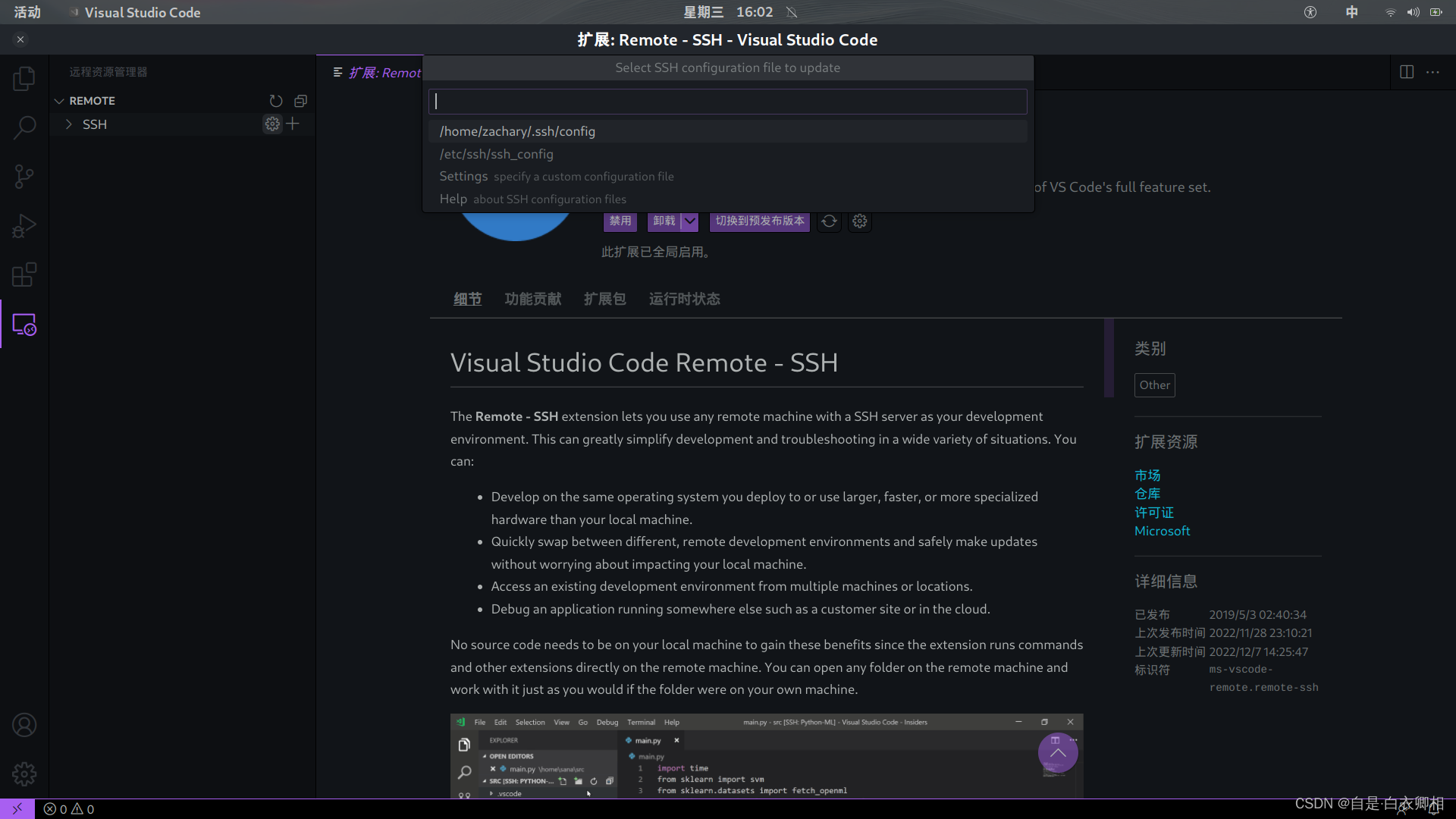
Task: Open the Accounts menu icon
Action: tap(24, 725)
